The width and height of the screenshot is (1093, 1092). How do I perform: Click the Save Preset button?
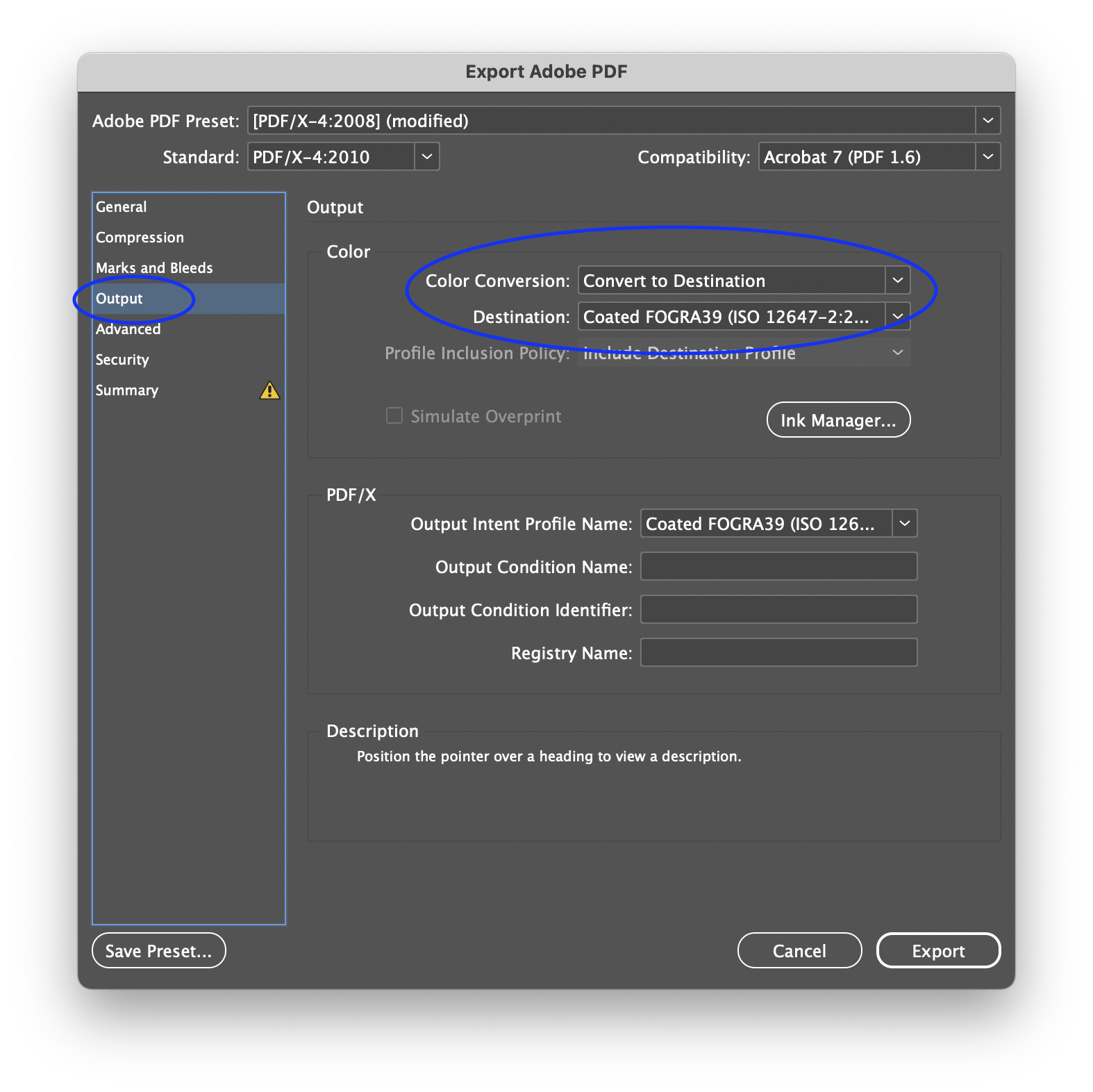[158, 951]
